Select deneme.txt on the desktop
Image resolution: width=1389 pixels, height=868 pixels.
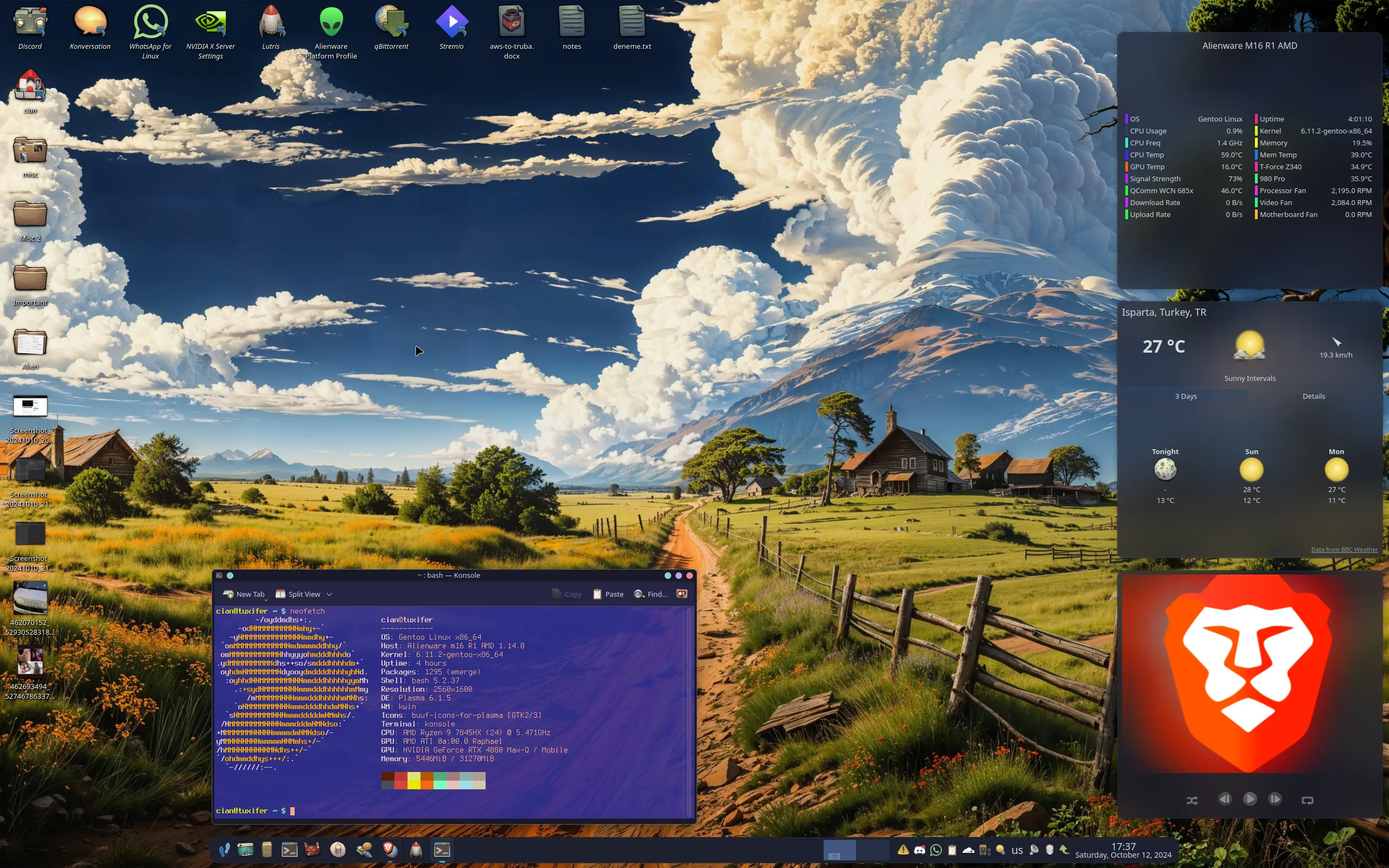pos(632,28)
